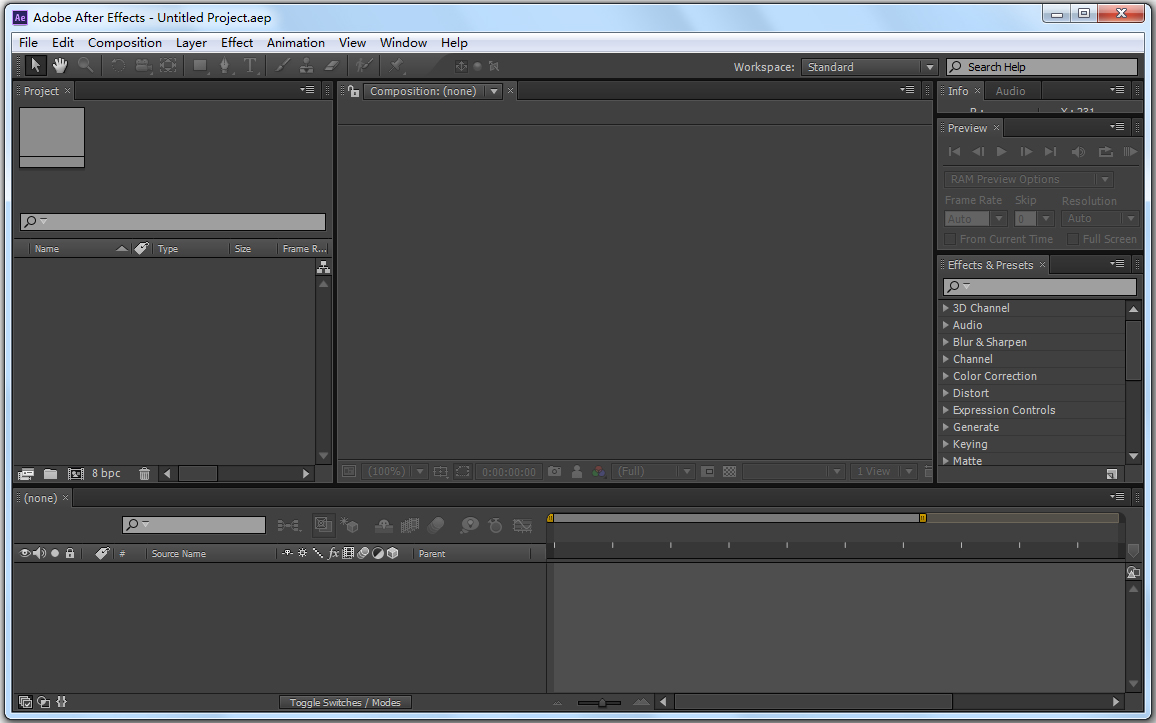Toggle the Frame Blending icon in timeline
Screen dimensions: 1156x723
409,525
